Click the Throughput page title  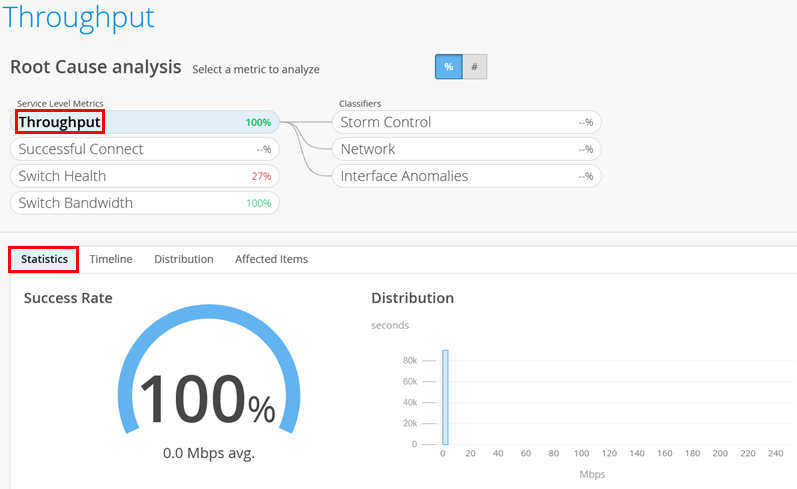pos(78,17)
